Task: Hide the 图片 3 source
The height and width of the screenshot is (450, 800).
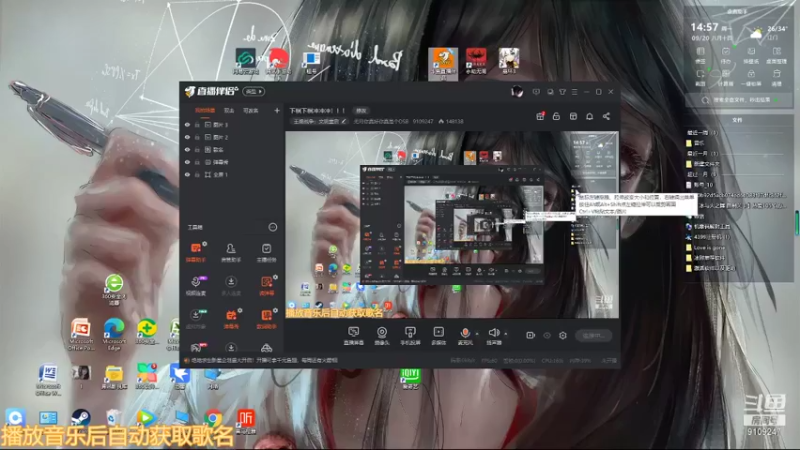Action: [187, 124]
